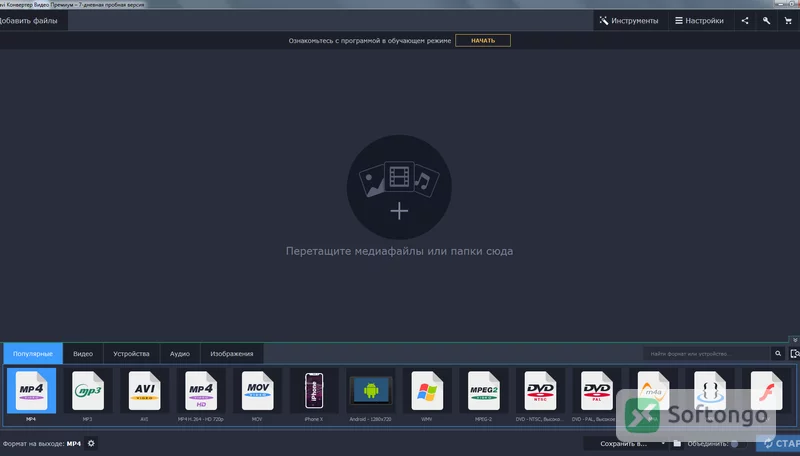Switch to the Видео tab
The image size is (800, 456).
(83, 353)
